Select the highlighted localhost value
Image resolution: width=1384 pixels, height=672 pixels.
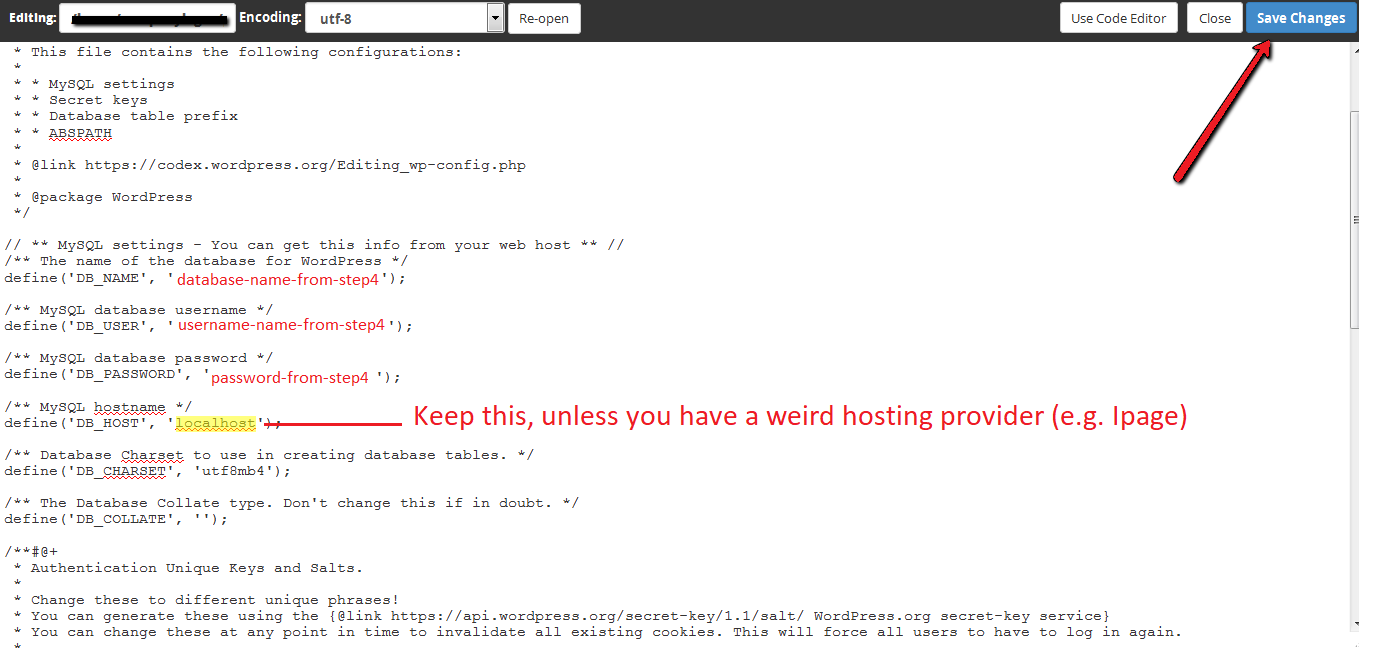tap(214, 423)
